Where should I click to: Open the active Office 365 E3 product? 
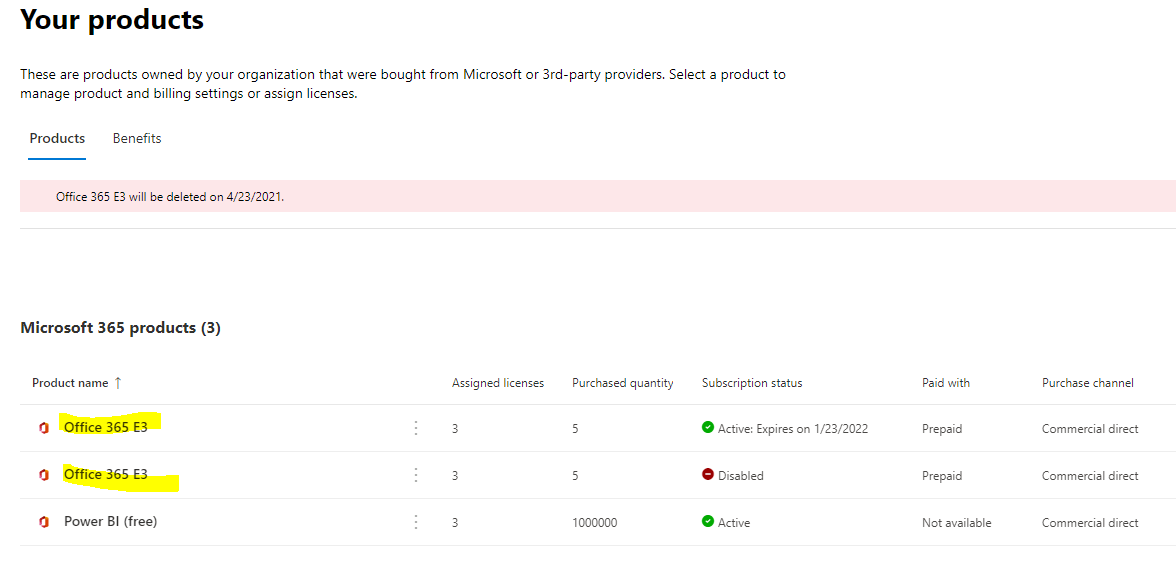tap(105, 427)
